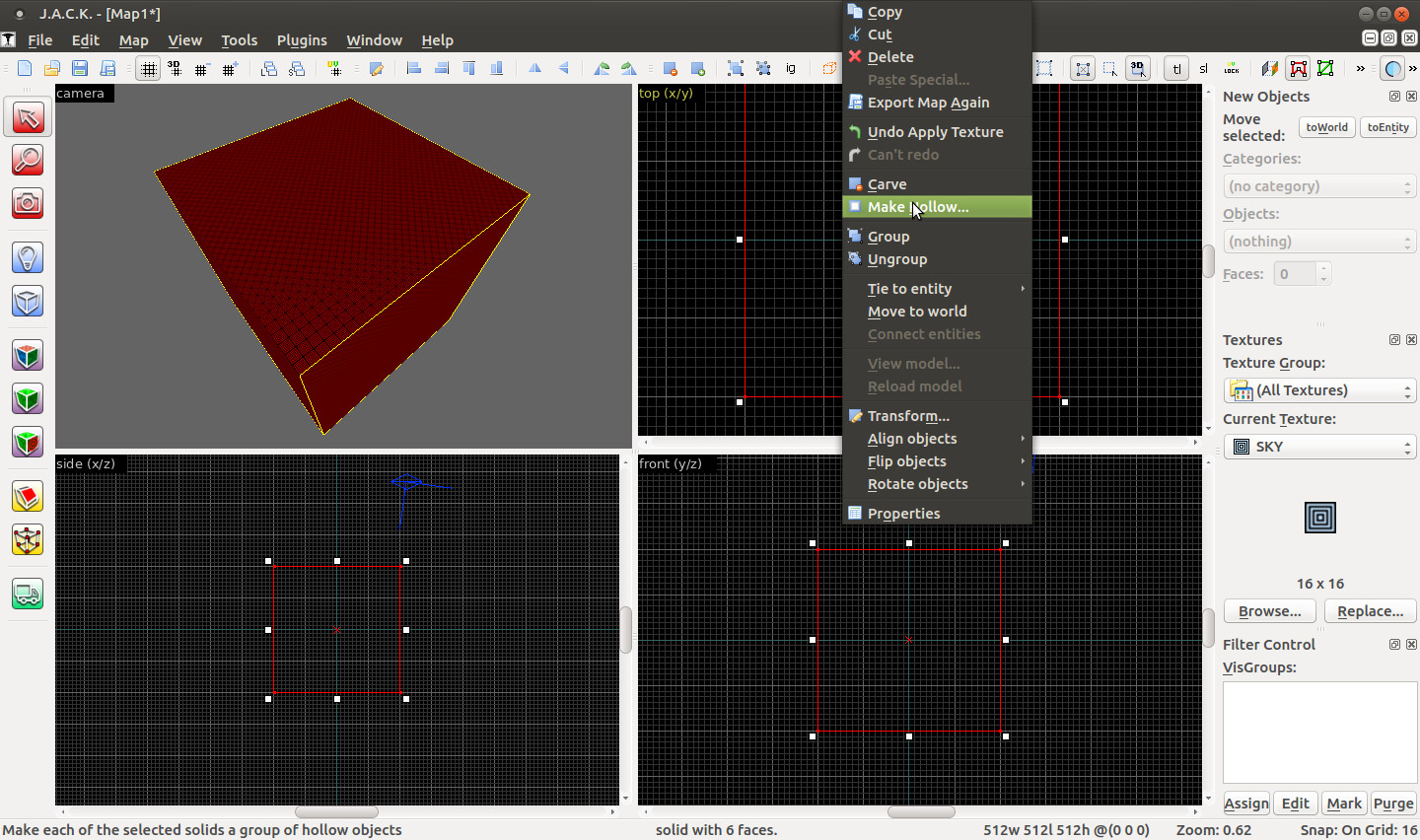This screenshot has width=1420, height=840.
Task: Increase grid size with larger grid icon
Action: click(230, 68)
